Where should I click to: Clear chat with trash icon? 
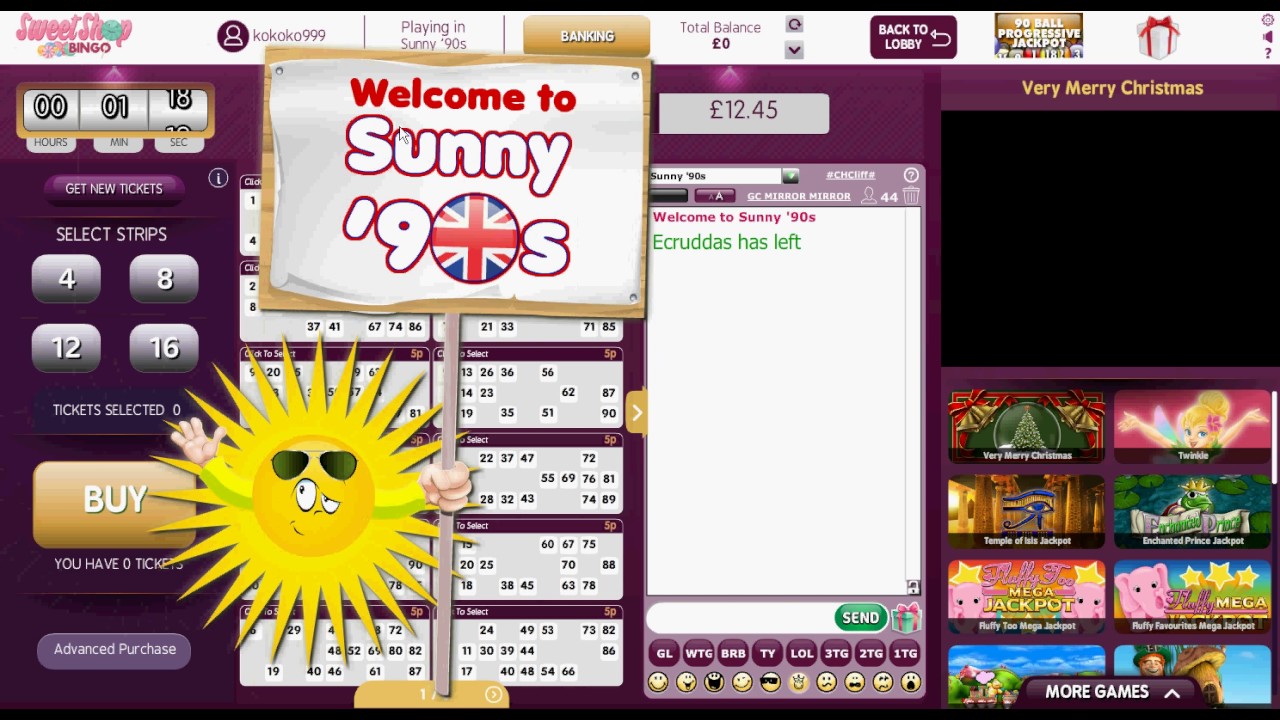coord(911,196)
